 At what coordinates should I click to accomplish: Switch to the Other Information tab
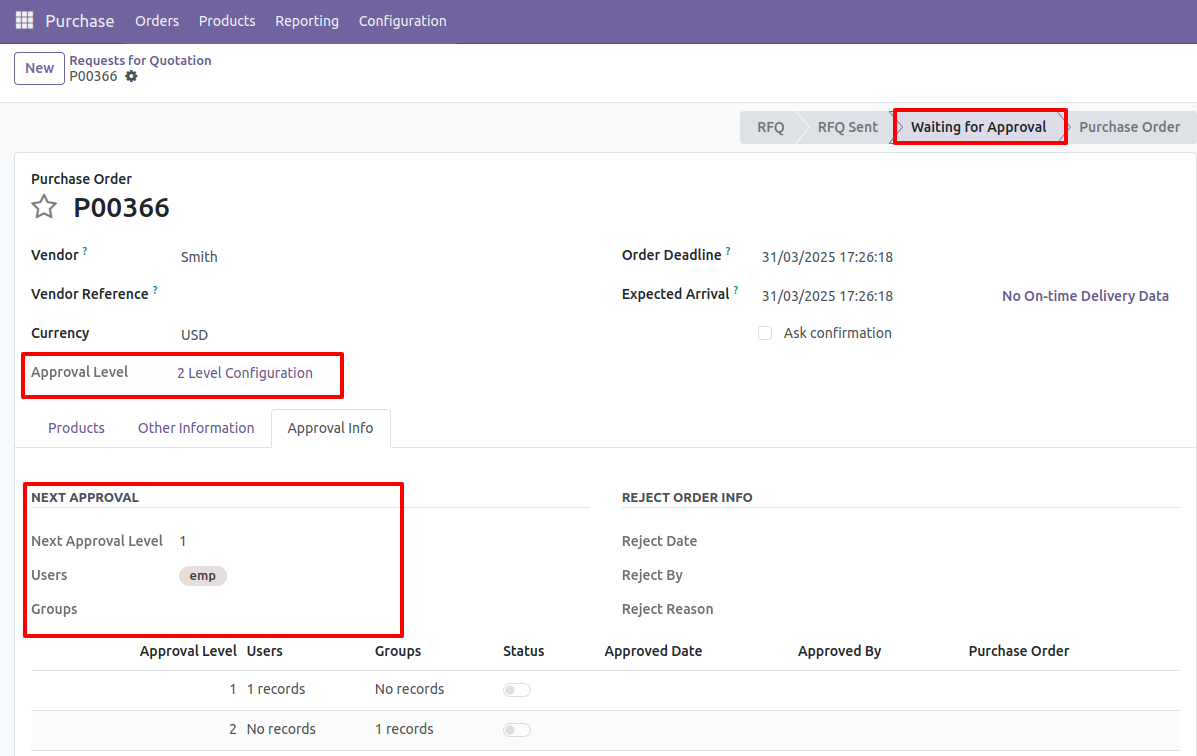click(196, 428)
